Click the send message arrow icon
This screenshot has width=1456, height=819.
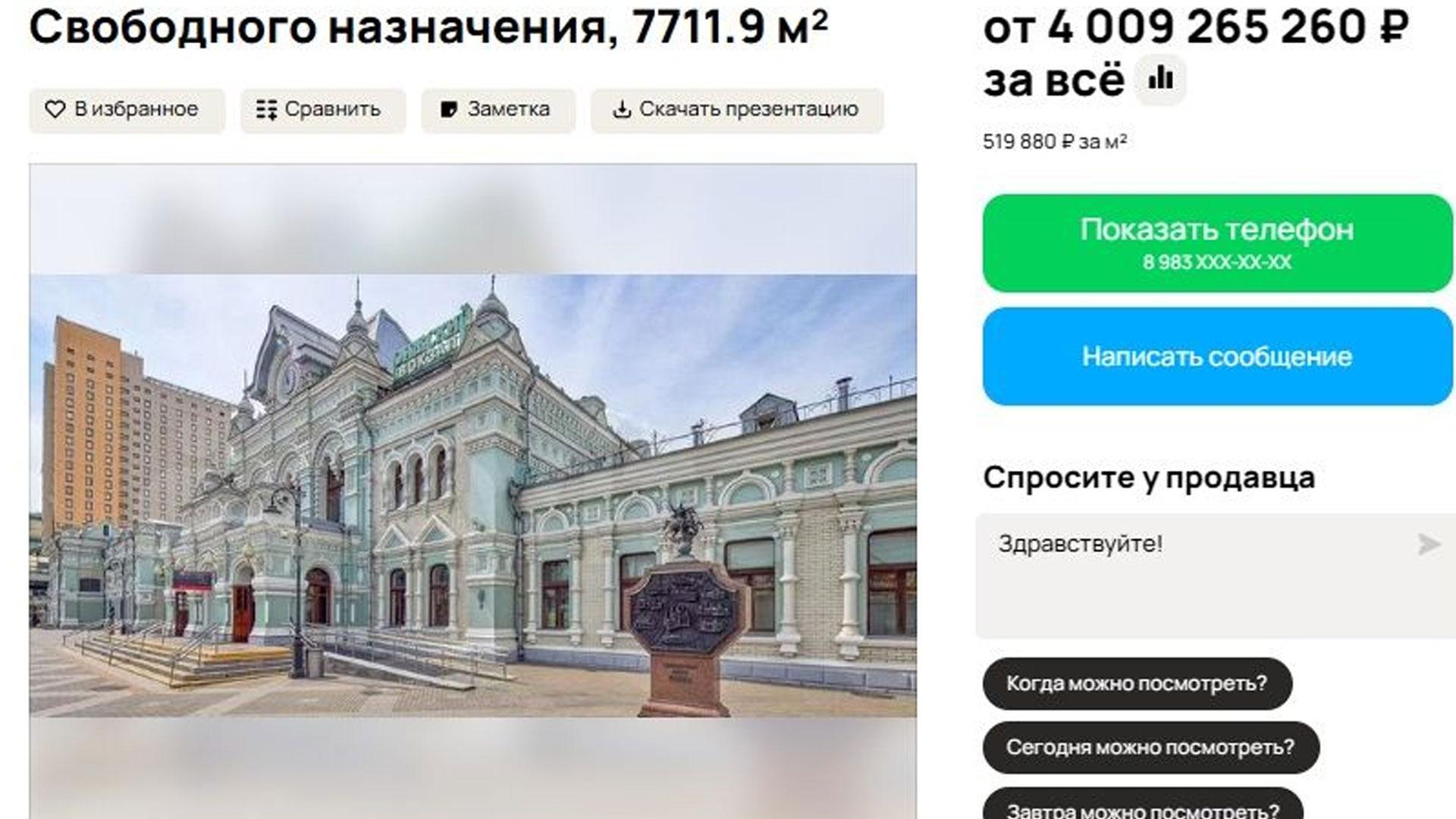point(1429,544)
